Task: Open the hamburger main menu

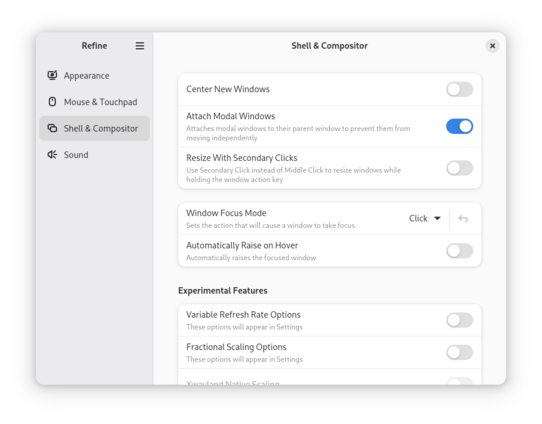Action: [140, 46]
